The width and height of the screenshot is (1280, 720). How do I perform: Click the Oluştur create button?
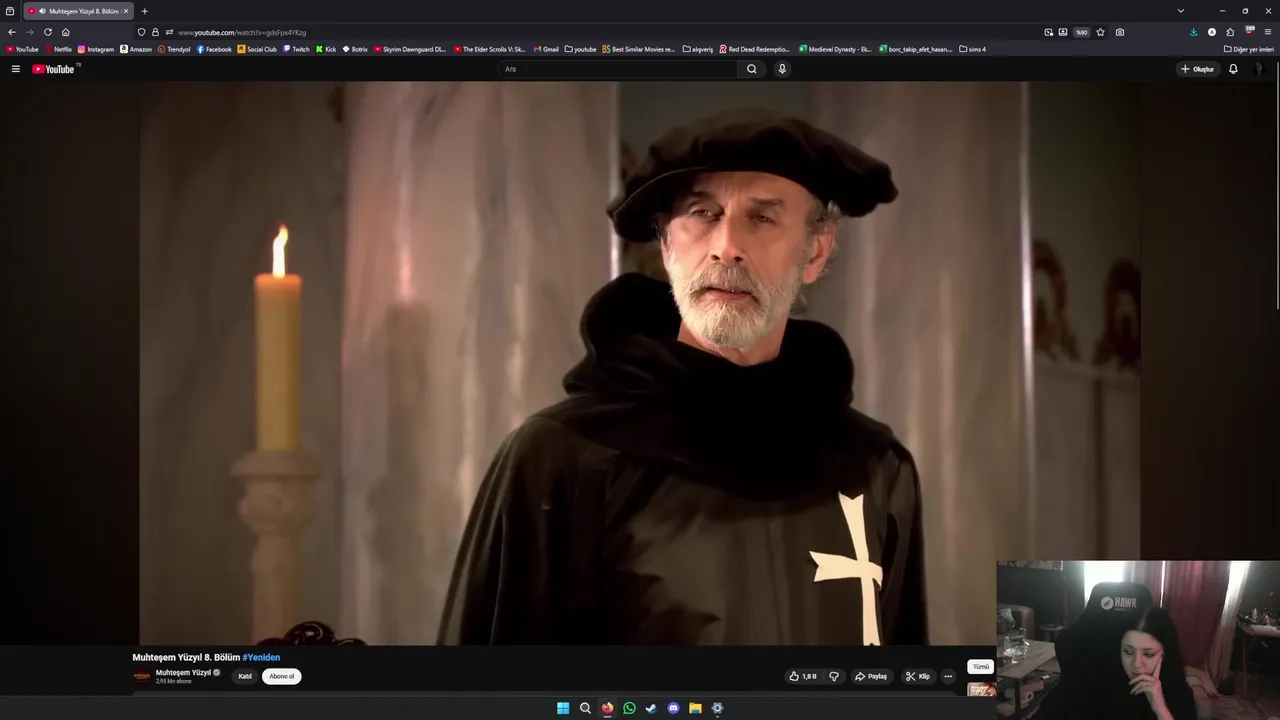click(x=1197, y=69)
